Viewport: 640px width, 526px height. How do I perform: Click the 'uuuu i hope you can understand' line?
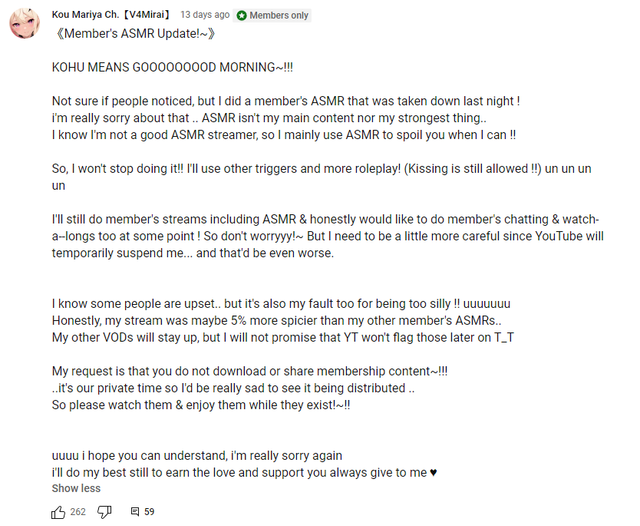(x=197, y=456)
